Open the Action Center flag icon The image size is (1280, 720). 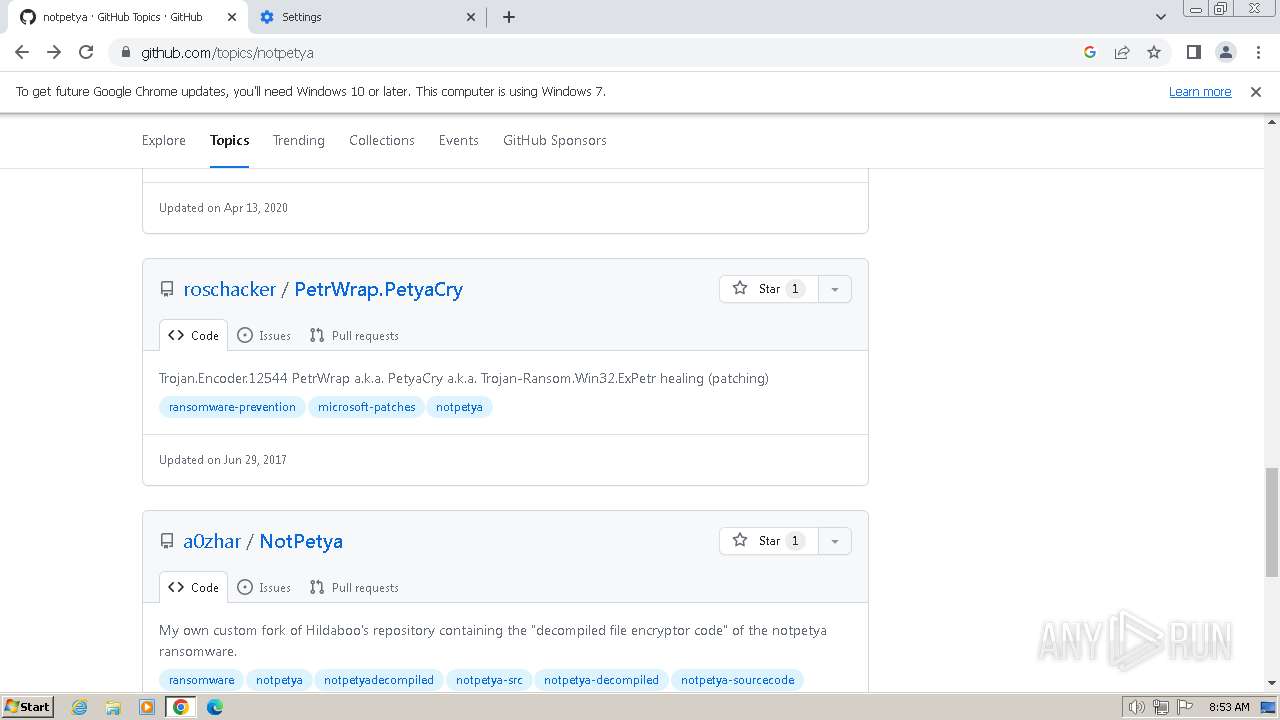point(1184,707)
